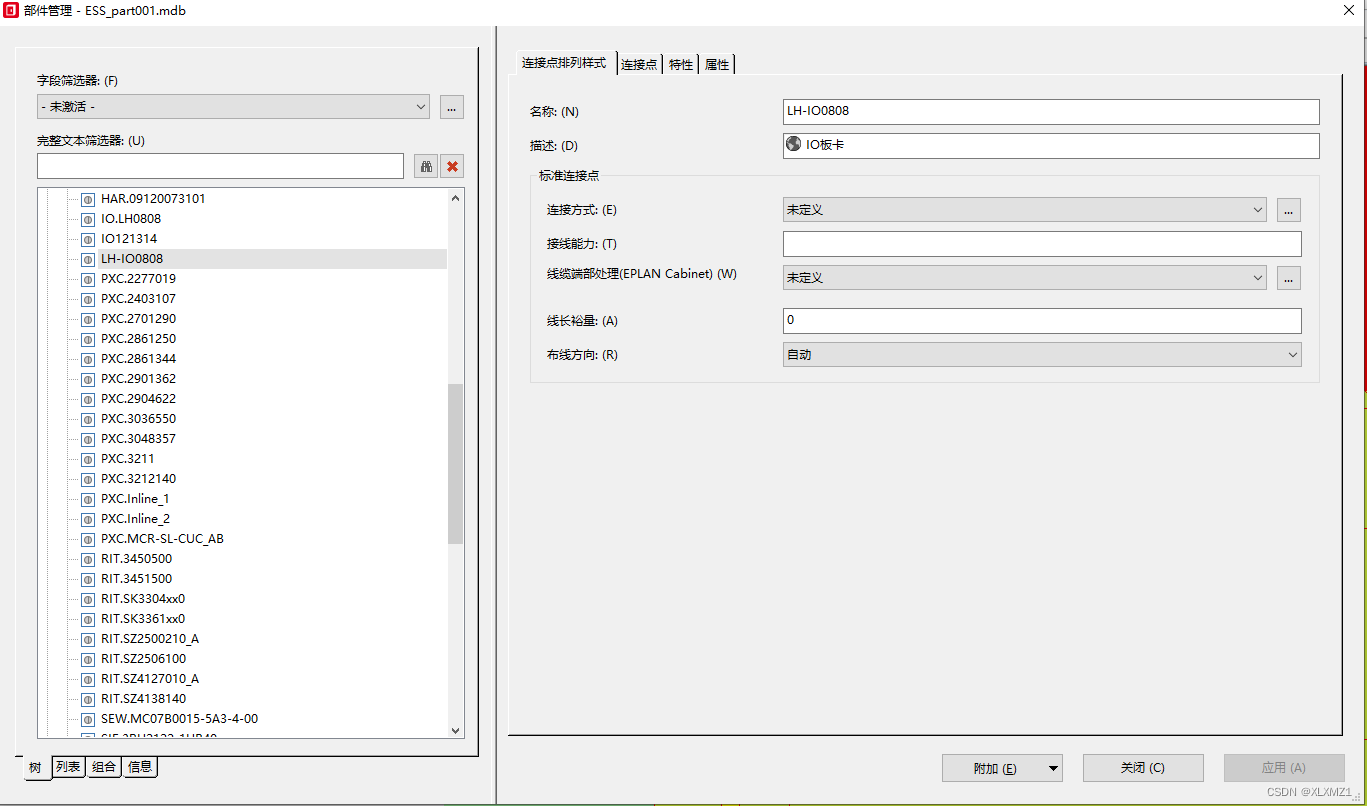Click the full text filter input field
Image resolution: width=1367 pixels, height=806 pixels.
click(220, 166)
